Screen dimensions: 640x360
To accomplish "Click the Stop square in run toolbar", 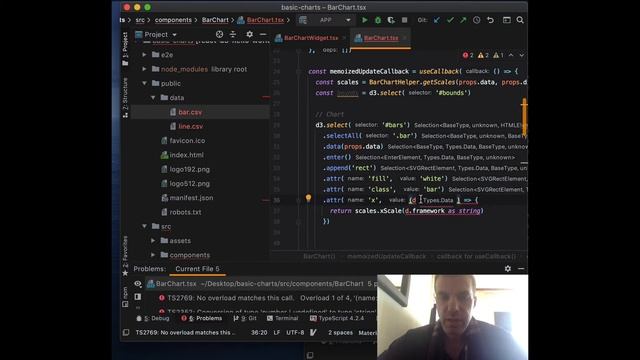I will 404,20.
